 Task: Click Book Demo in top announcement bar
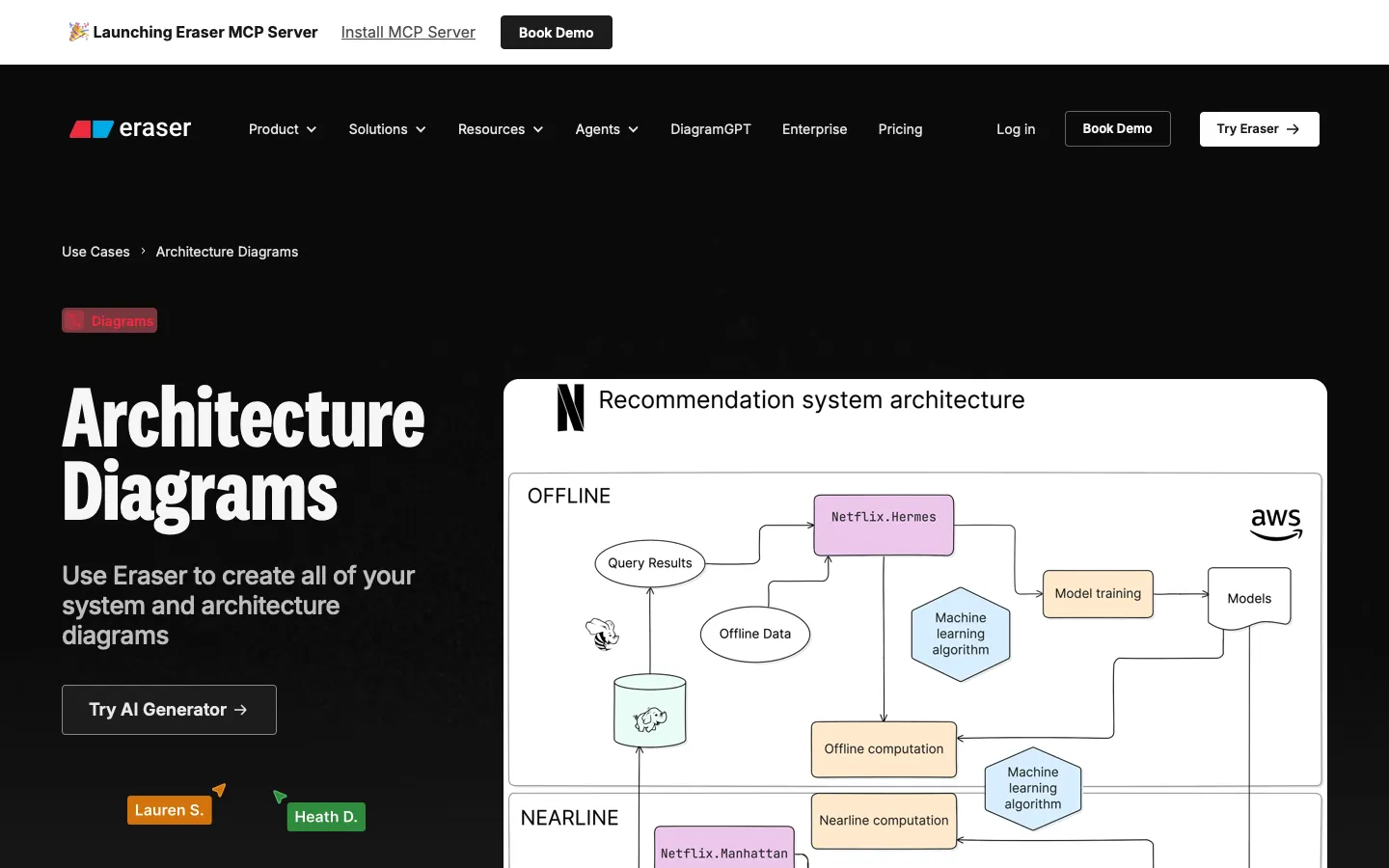pyautogui.click(x=557, y=32)
